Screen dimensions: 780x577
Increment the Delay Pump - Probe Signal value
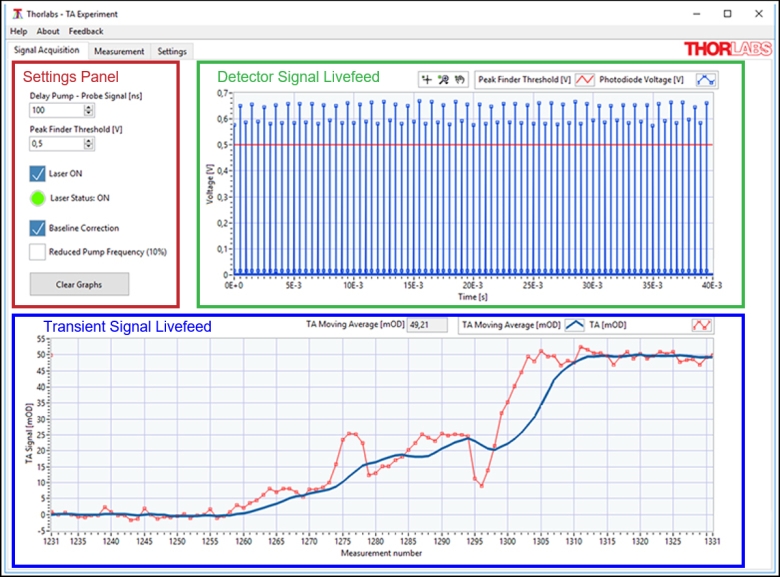[x=89, y=107]
